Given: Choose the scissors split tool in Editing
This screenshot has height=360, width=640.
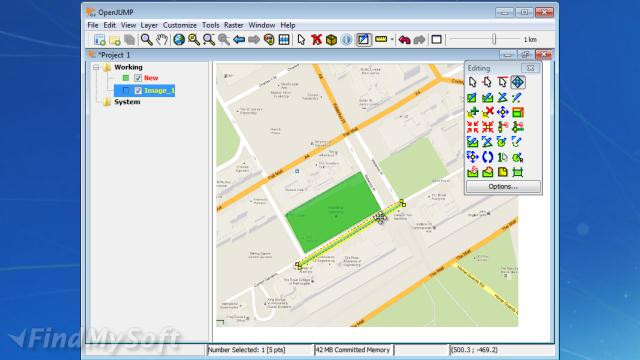Looking at the screenshot, I should [502, 127].
